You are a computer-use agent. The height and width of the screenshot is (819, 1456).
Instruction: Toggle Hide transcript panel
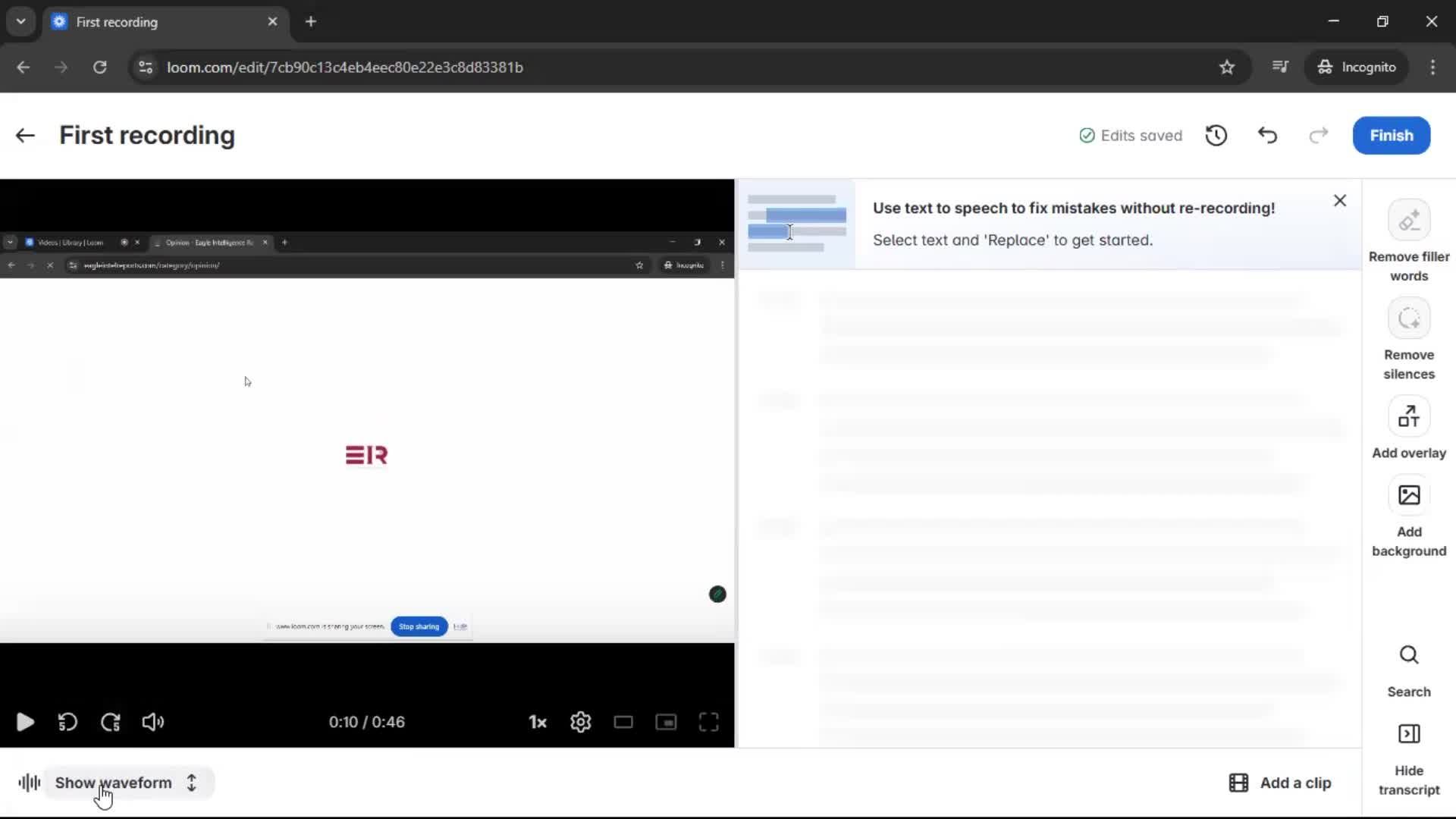(1408, 735)
